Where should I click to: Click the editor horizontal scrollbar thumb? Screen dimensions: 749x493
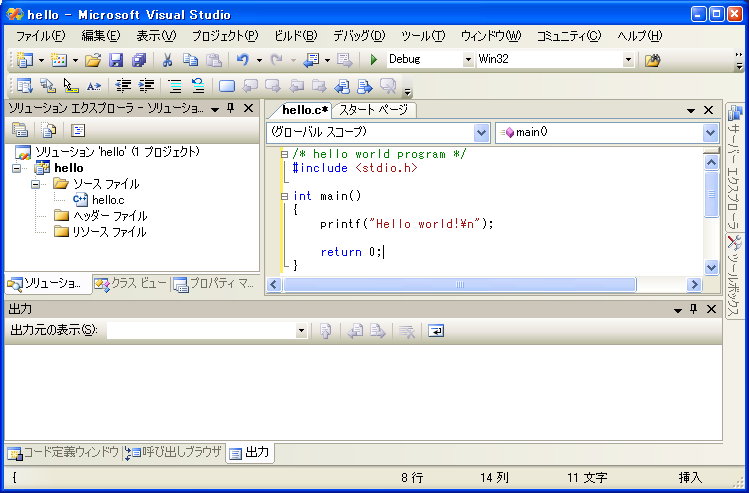click(x=459, y=285)
